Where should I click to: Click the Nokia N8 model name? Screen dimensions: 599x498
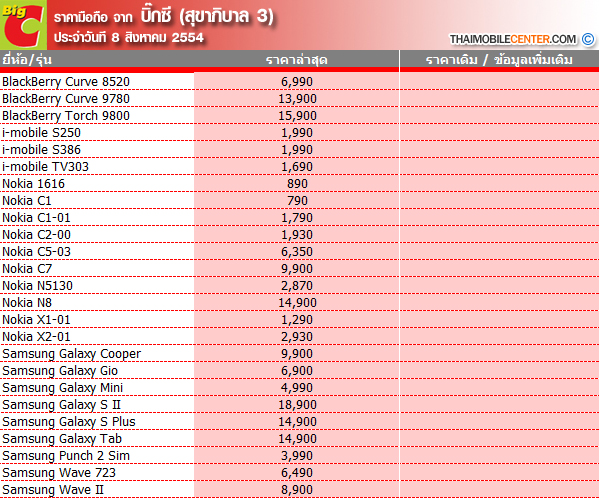tap(27, 303)
